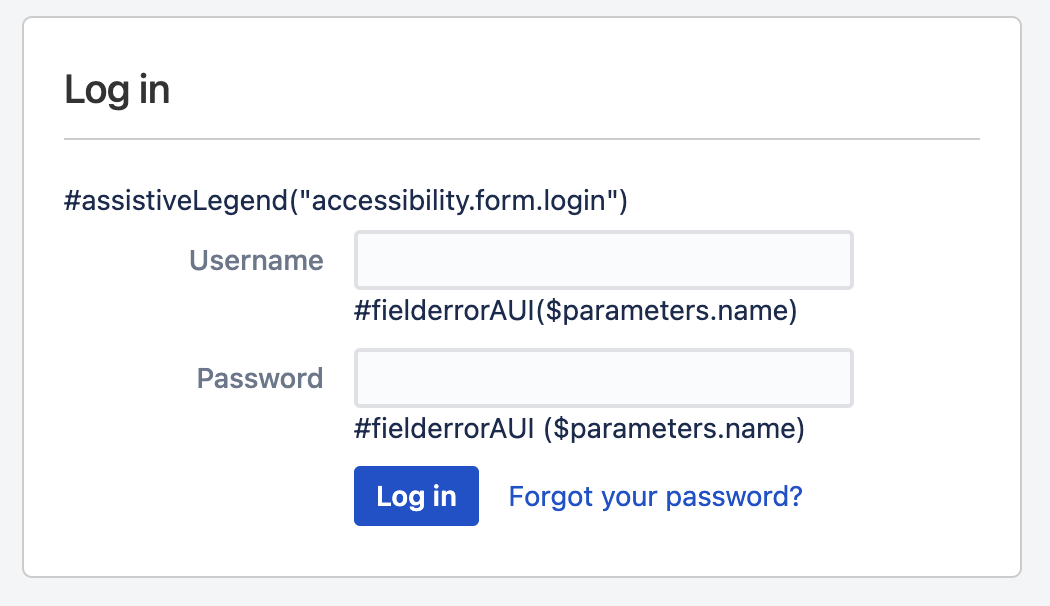Click the Log in title text
Image resolution: width=1050 pixels, height=606 pixels.
[117, 90]
